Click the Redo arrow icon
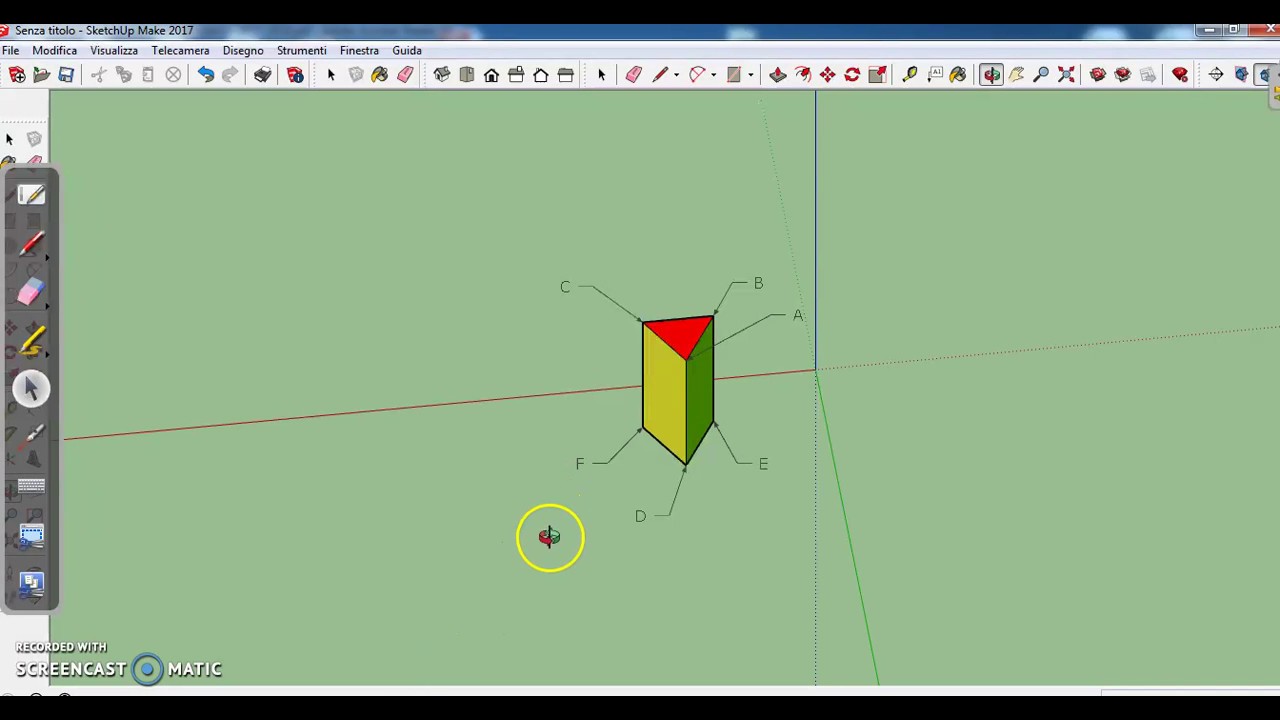This screenshot has width=1280, height=720. 230,75
